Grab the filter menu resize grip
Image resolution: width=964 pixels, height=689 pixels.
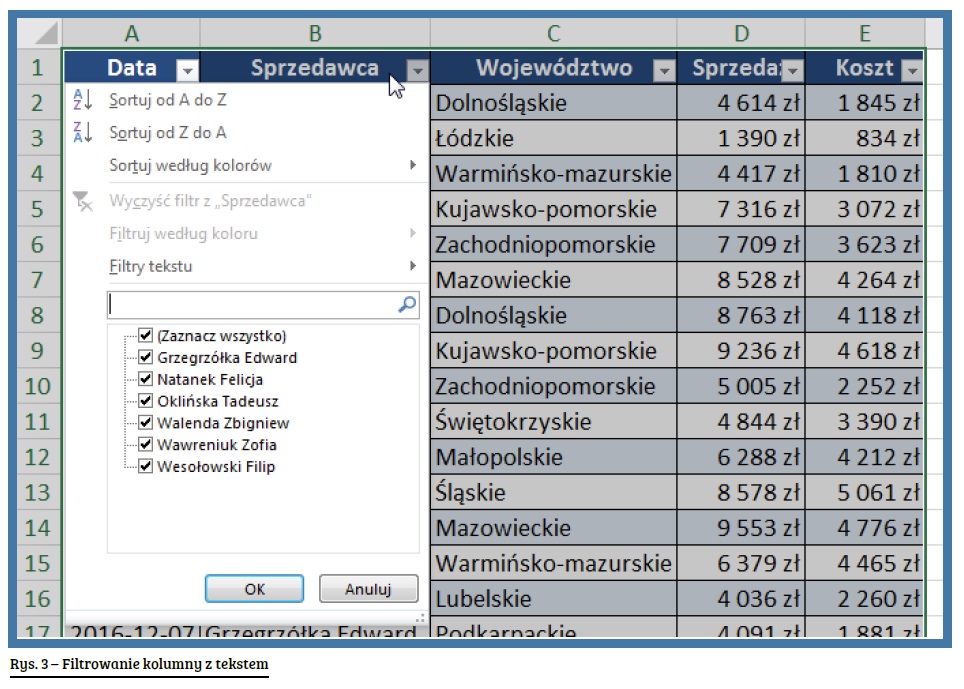tap(421, 618)
